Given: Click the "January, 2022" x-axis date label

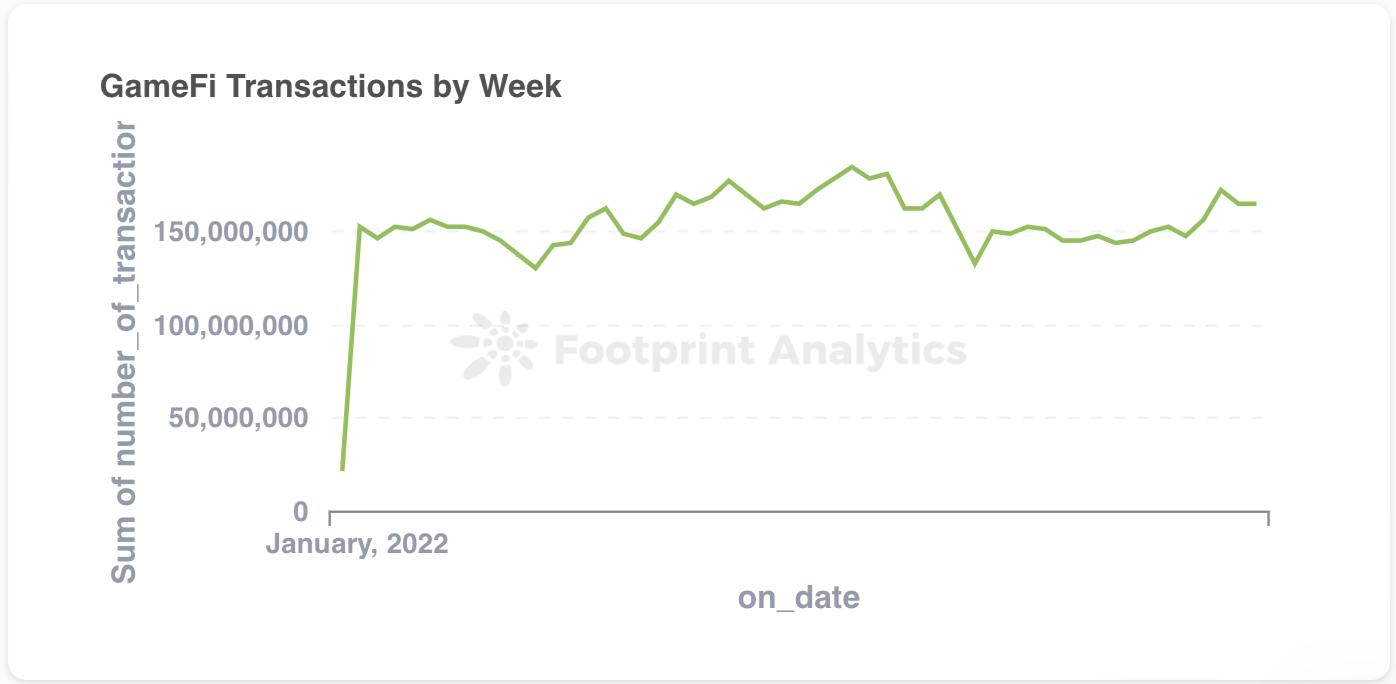Looking at the screenshot, I should click(357, 544).
